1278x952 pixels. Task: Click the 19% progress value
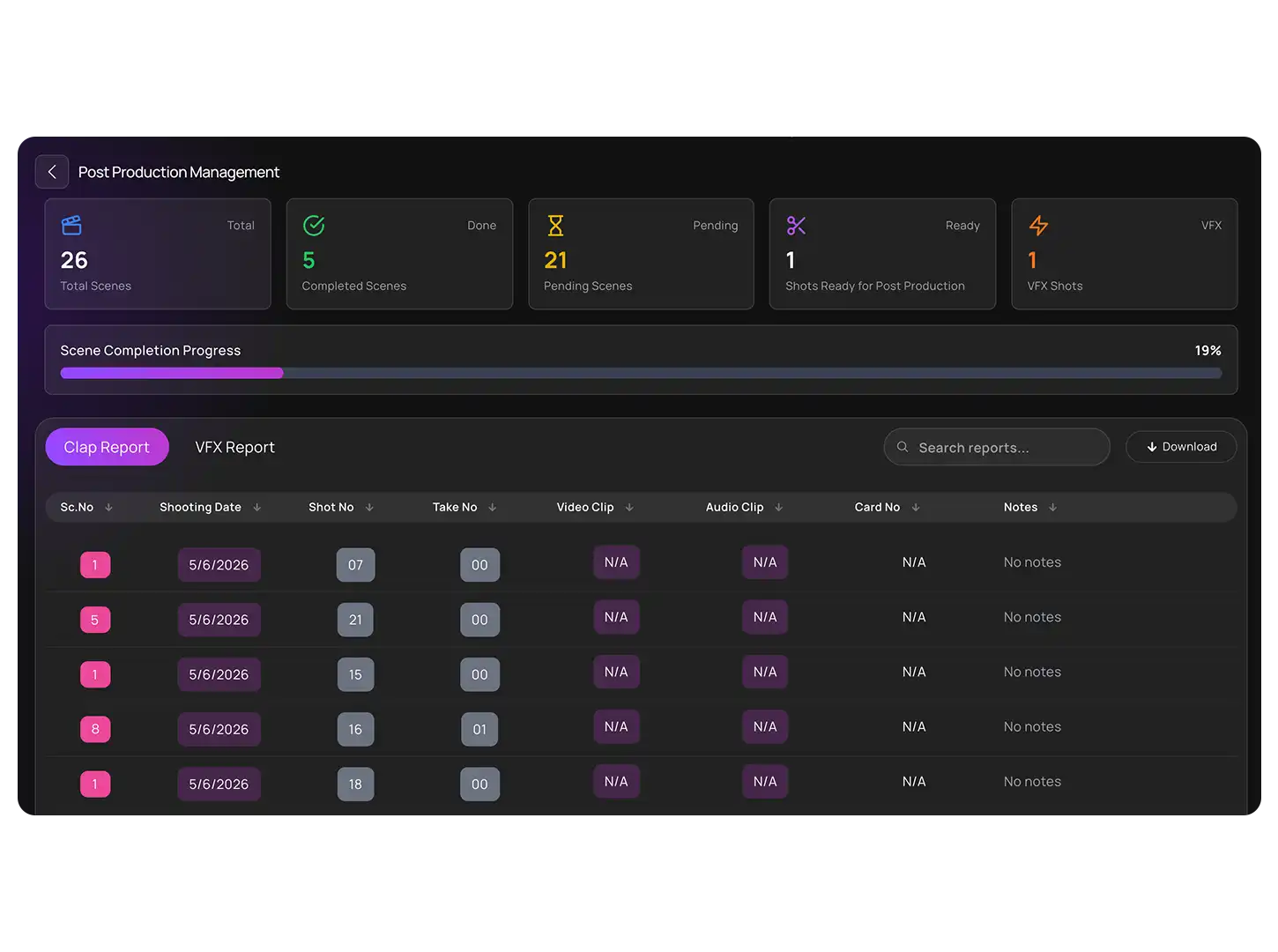(1207, 351)
